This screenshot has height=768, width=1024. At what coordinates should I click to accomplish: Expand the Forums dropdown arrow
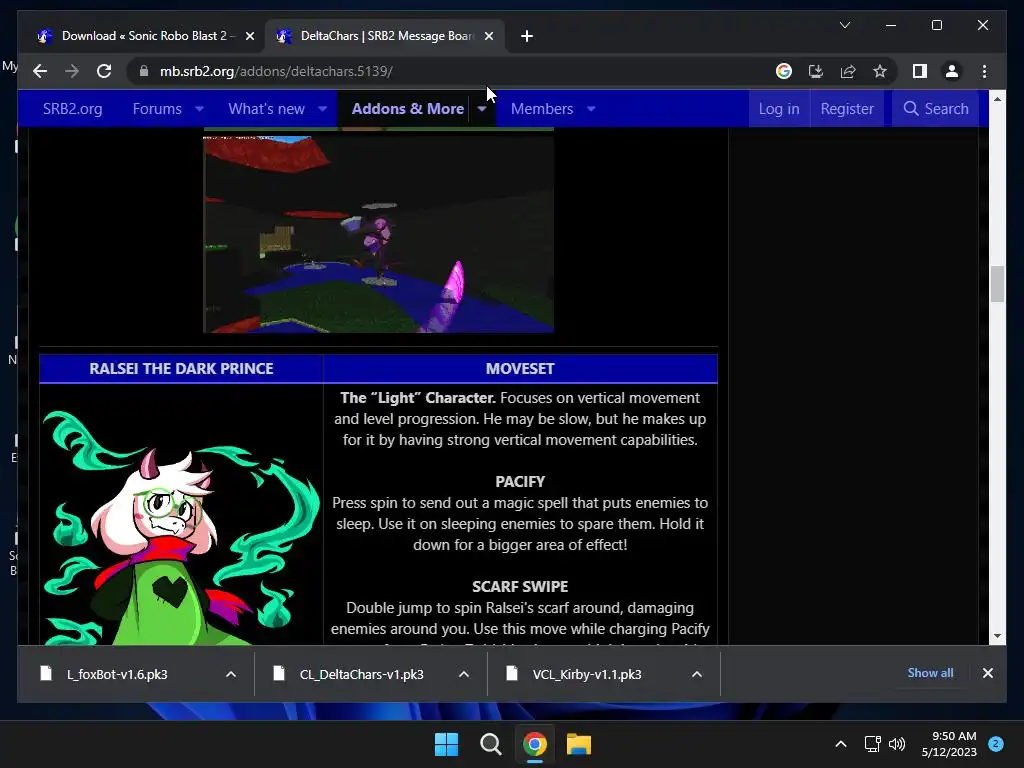point(199,108)
